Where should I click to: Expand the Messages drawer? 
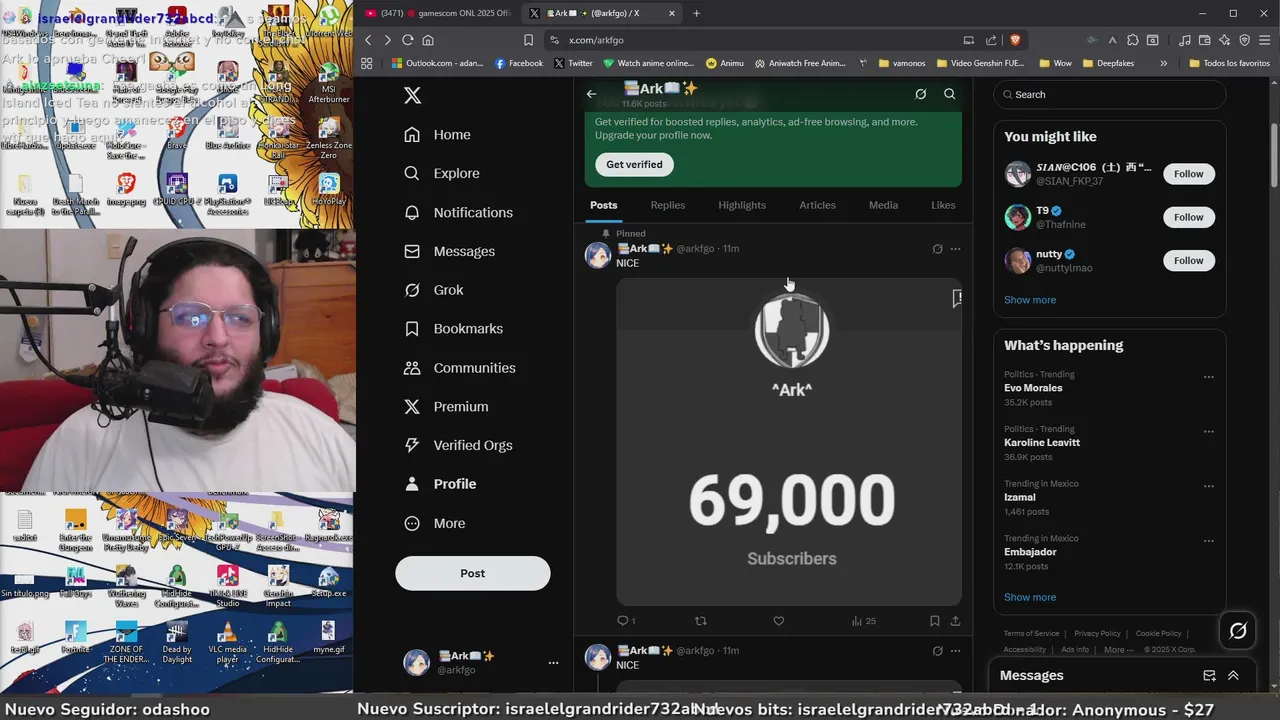pos(1233,676)
